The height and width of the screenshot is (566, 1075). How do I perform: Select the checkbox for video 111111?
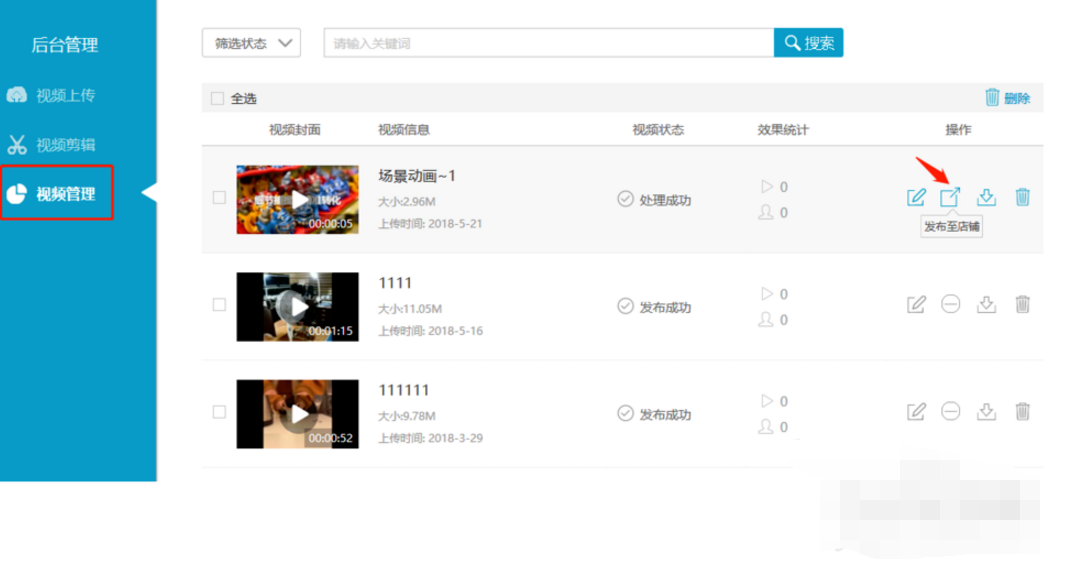[x=219, y=412]
